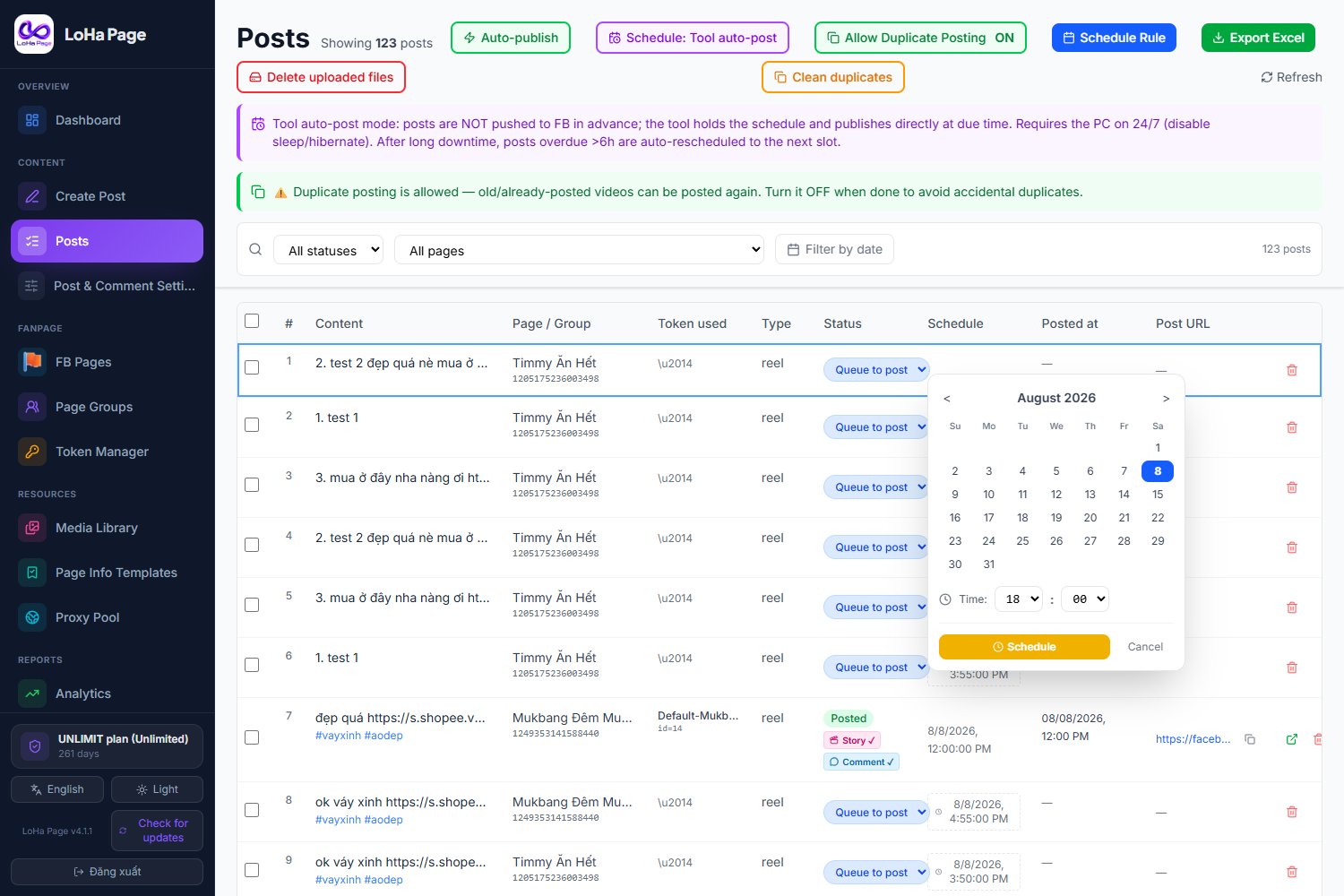Toggle the select-all posts checkbox in header
This screenshot has height=896, width=1344.
click(x=252, y=321)
